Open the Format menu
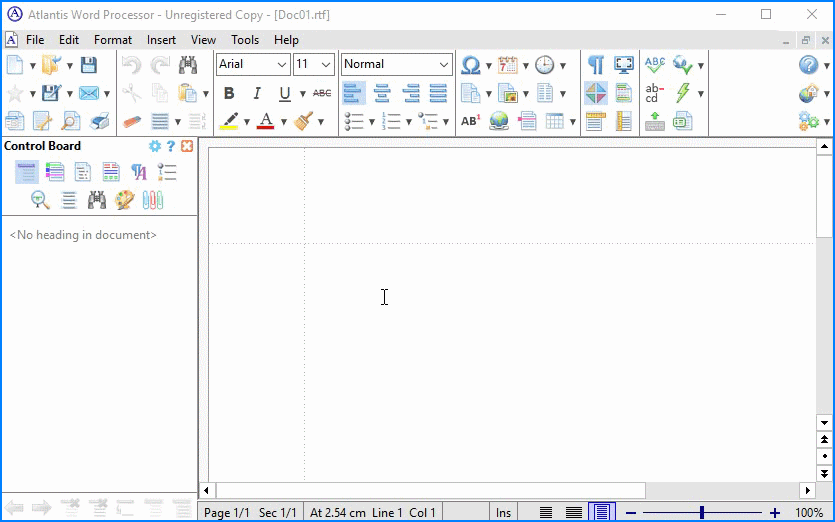The height and width of the screenshot is (522, 835). [113, 40]
